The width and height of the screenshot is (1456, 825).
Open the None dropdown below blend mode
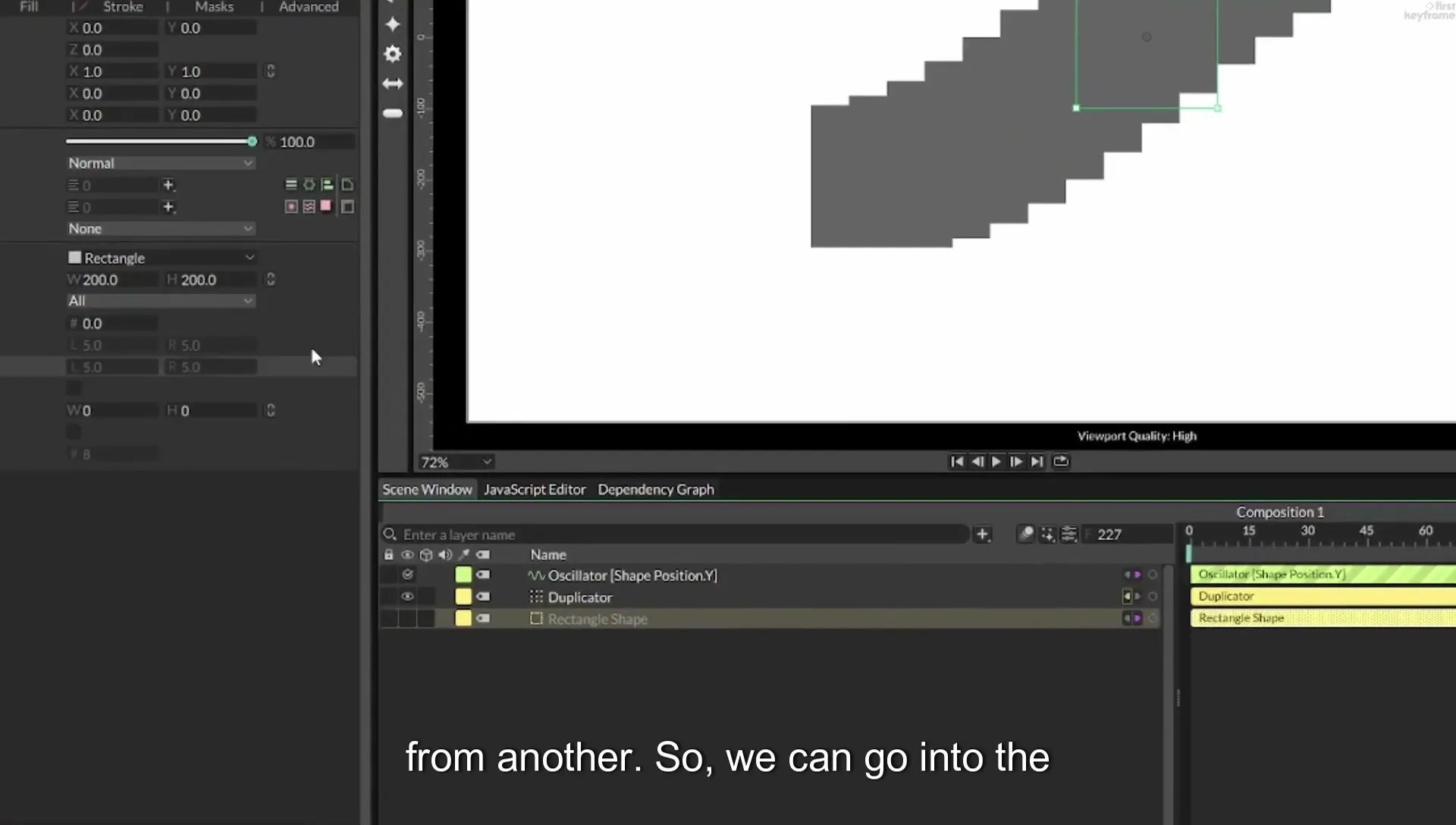[x=160, y=228]
